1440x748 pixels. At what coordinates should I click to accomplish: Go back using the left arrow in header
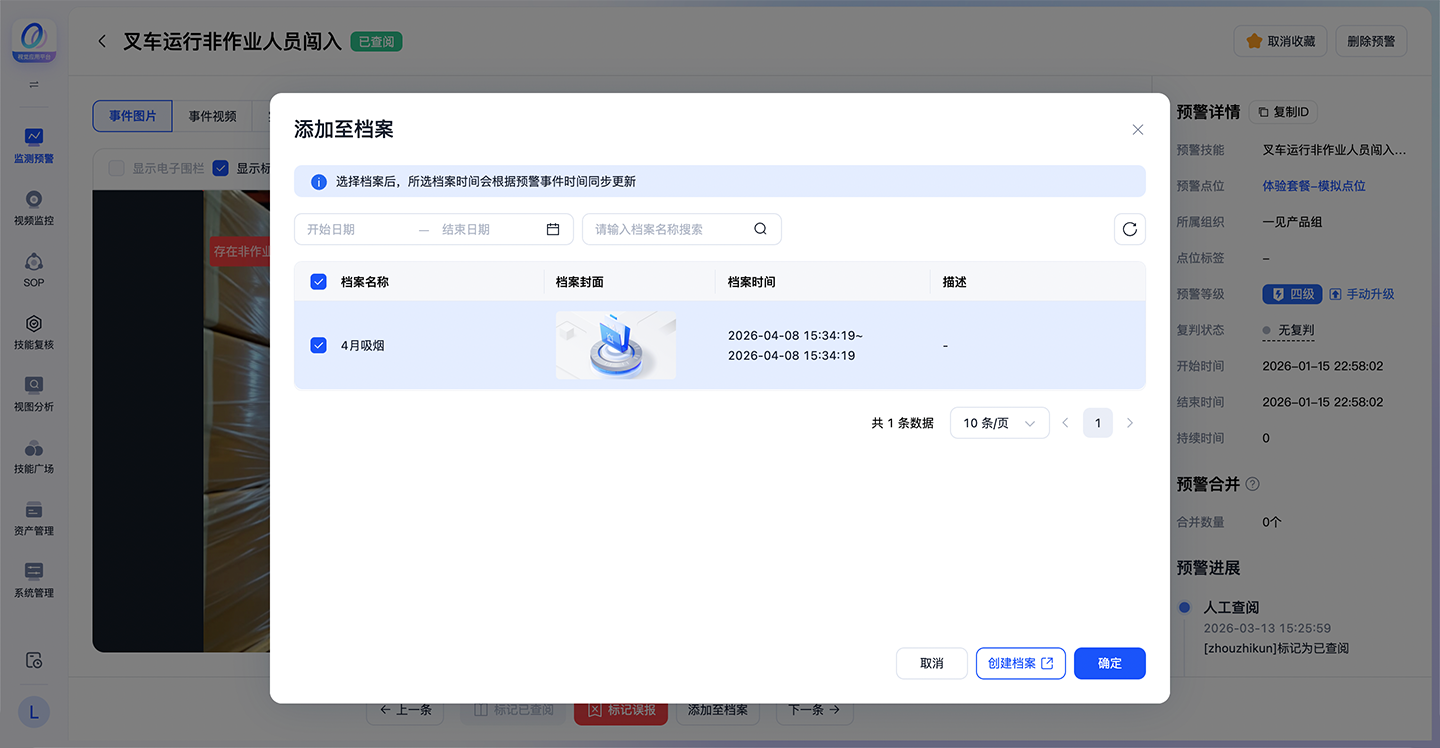[x=102, y=41]
